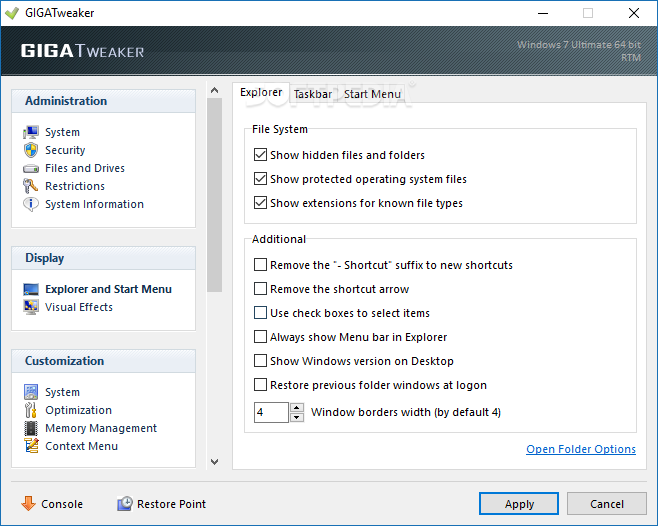The height and width of the screenshot is (526, 658).
Task: Click the Context Menu pencil icon
Action: (x=31, y=446)
